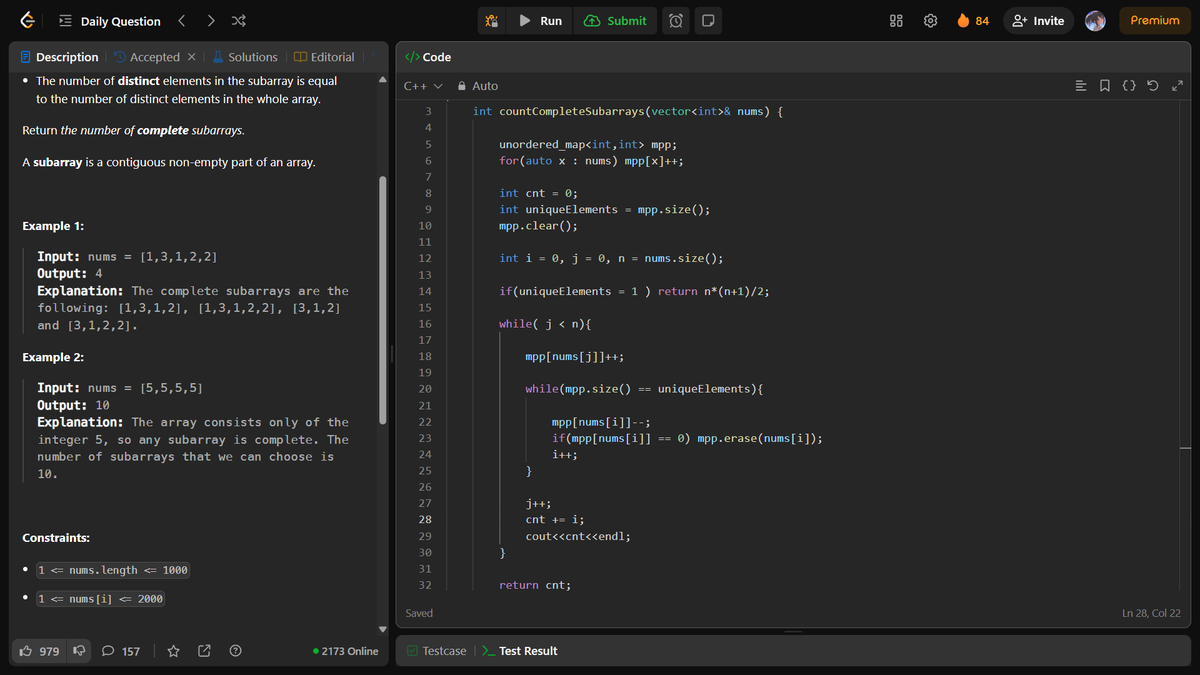
Task: Click the 'Example 2:' heading
Action: [x=53, y=357]
